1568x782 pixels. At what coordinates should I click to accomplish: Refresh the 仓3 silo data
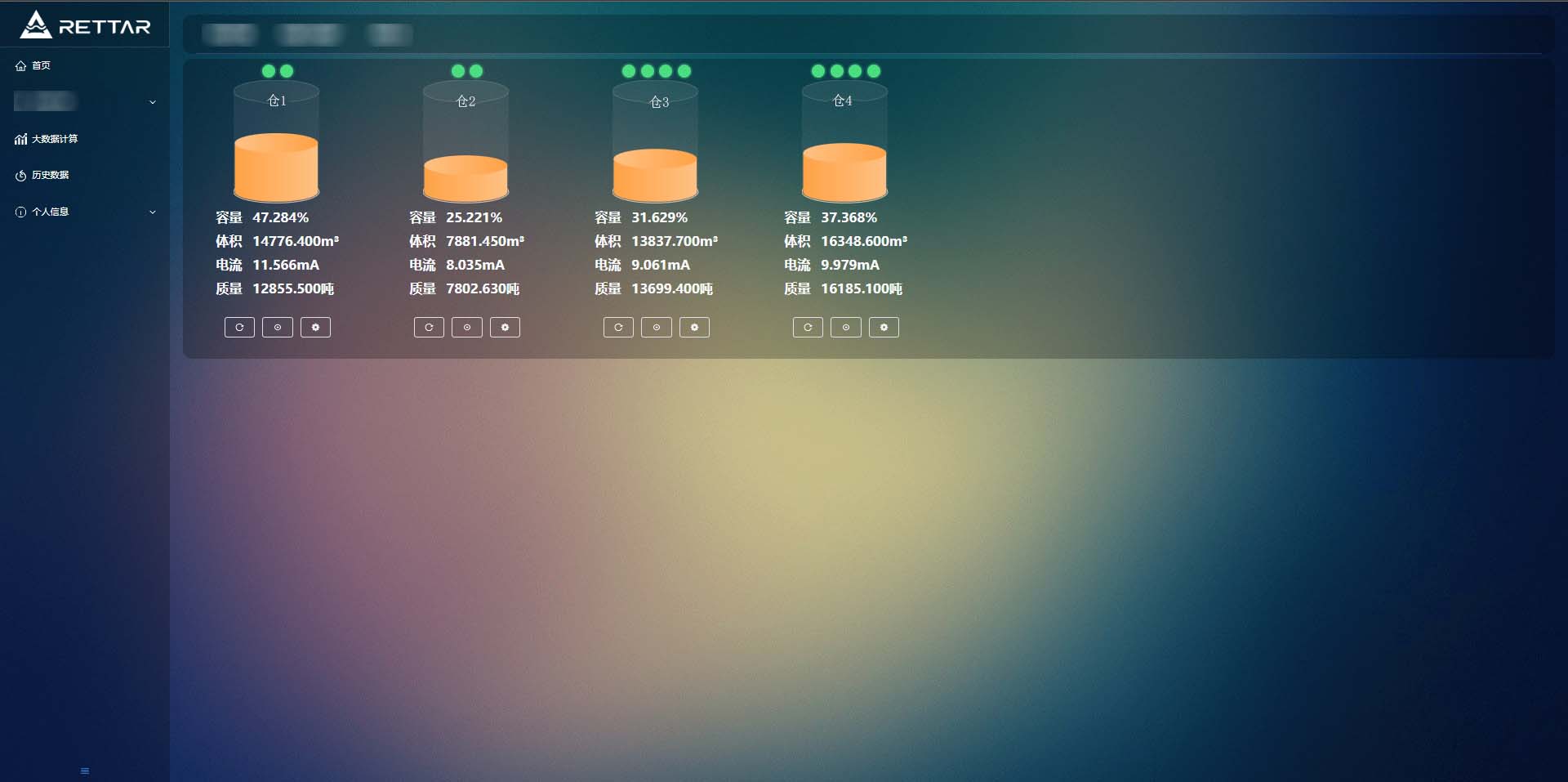coord(618,328)
